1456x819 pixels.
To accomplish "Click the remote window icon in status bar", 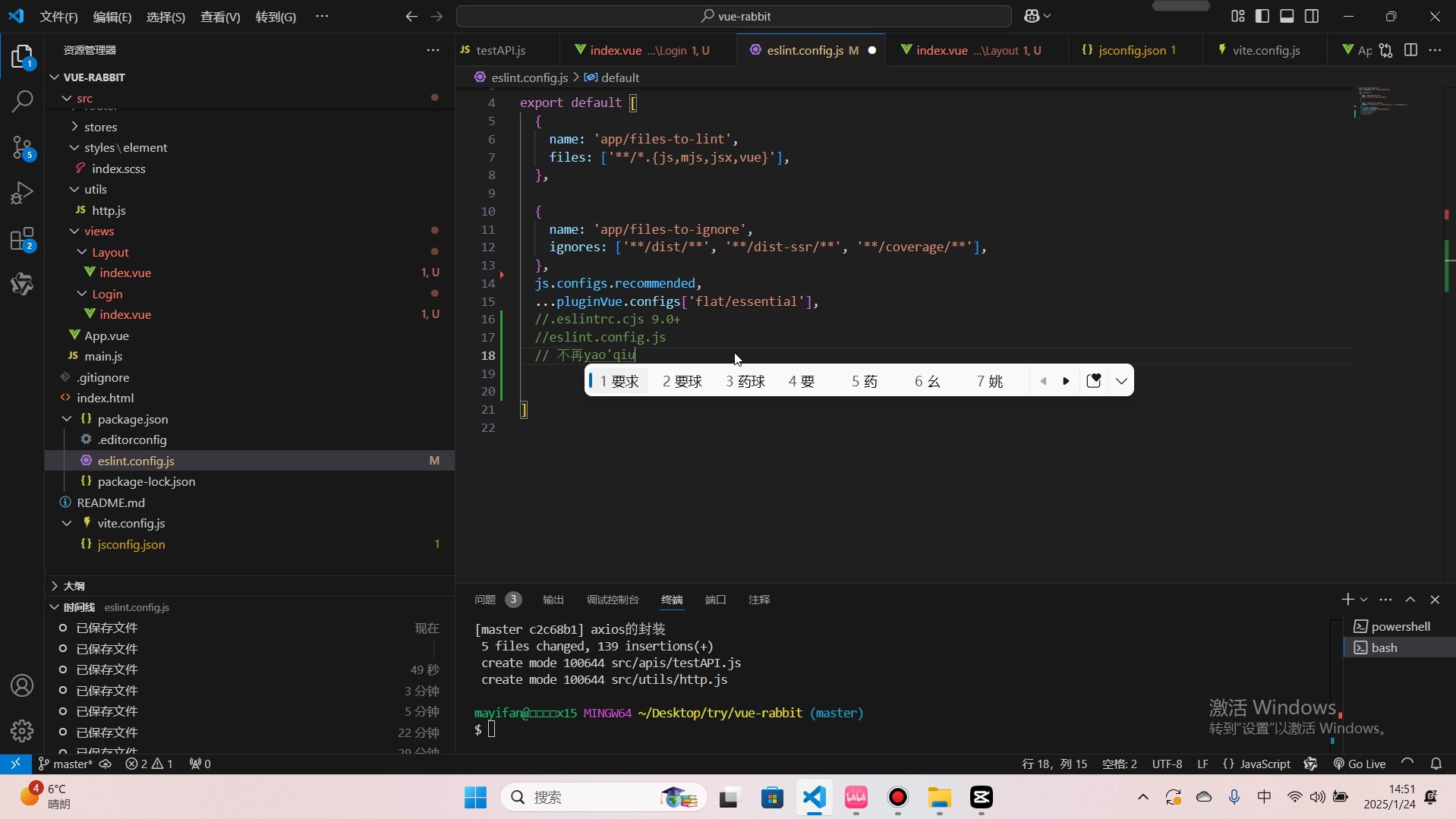I will click(15, 764).
